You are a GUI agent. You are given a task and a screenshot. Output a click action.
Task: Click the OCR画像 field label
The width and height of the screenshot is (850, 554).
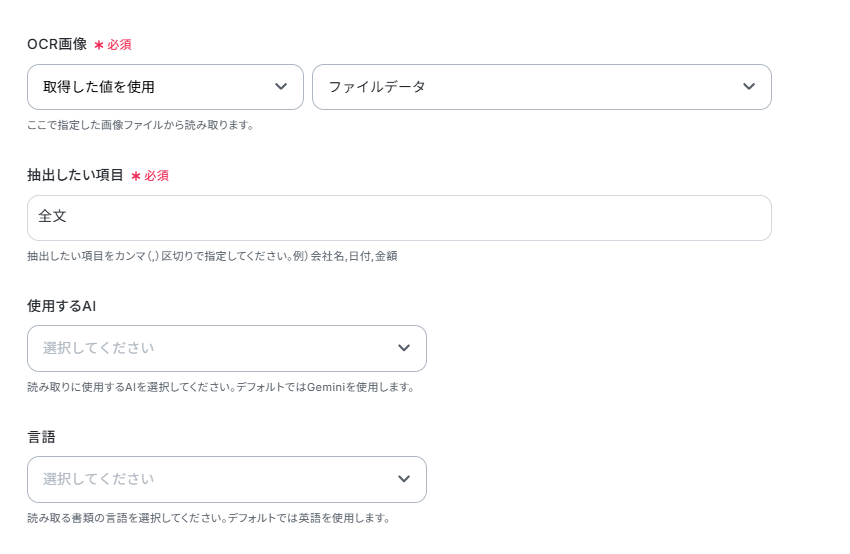pos(57,44)
